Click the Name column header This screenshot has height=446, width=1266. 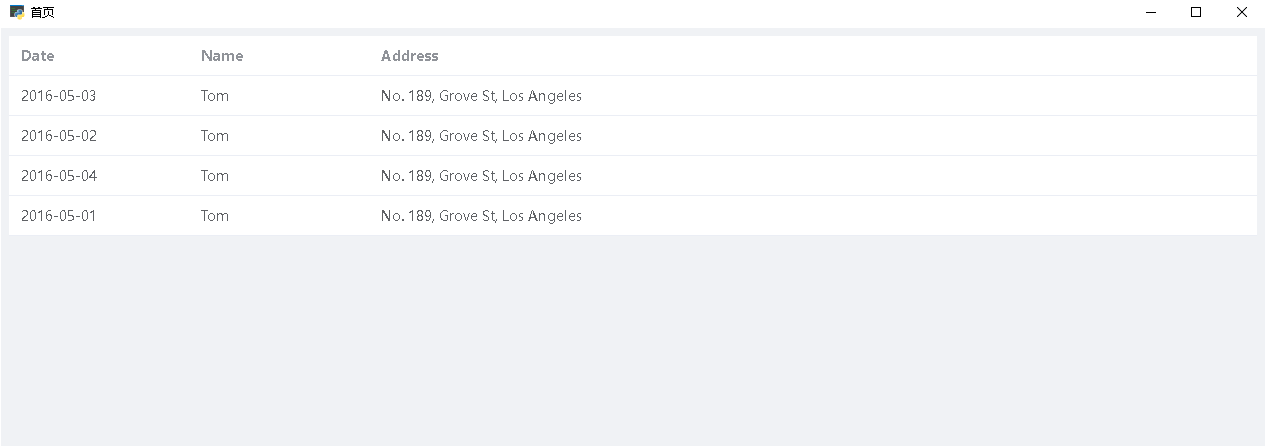click(x=222, y=56)
